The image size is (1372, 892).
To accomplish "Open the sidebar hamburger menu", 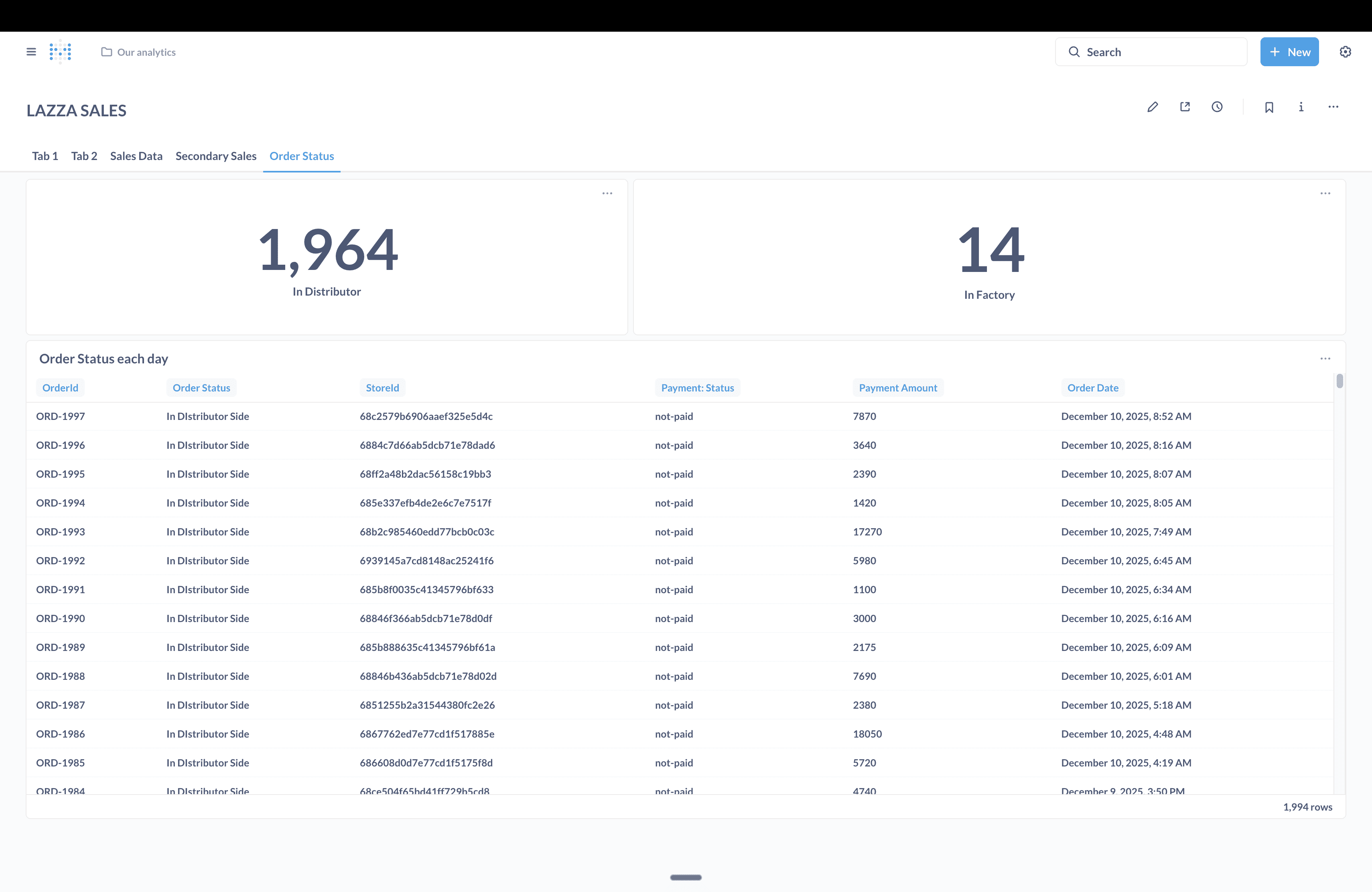I will [31, 52].
